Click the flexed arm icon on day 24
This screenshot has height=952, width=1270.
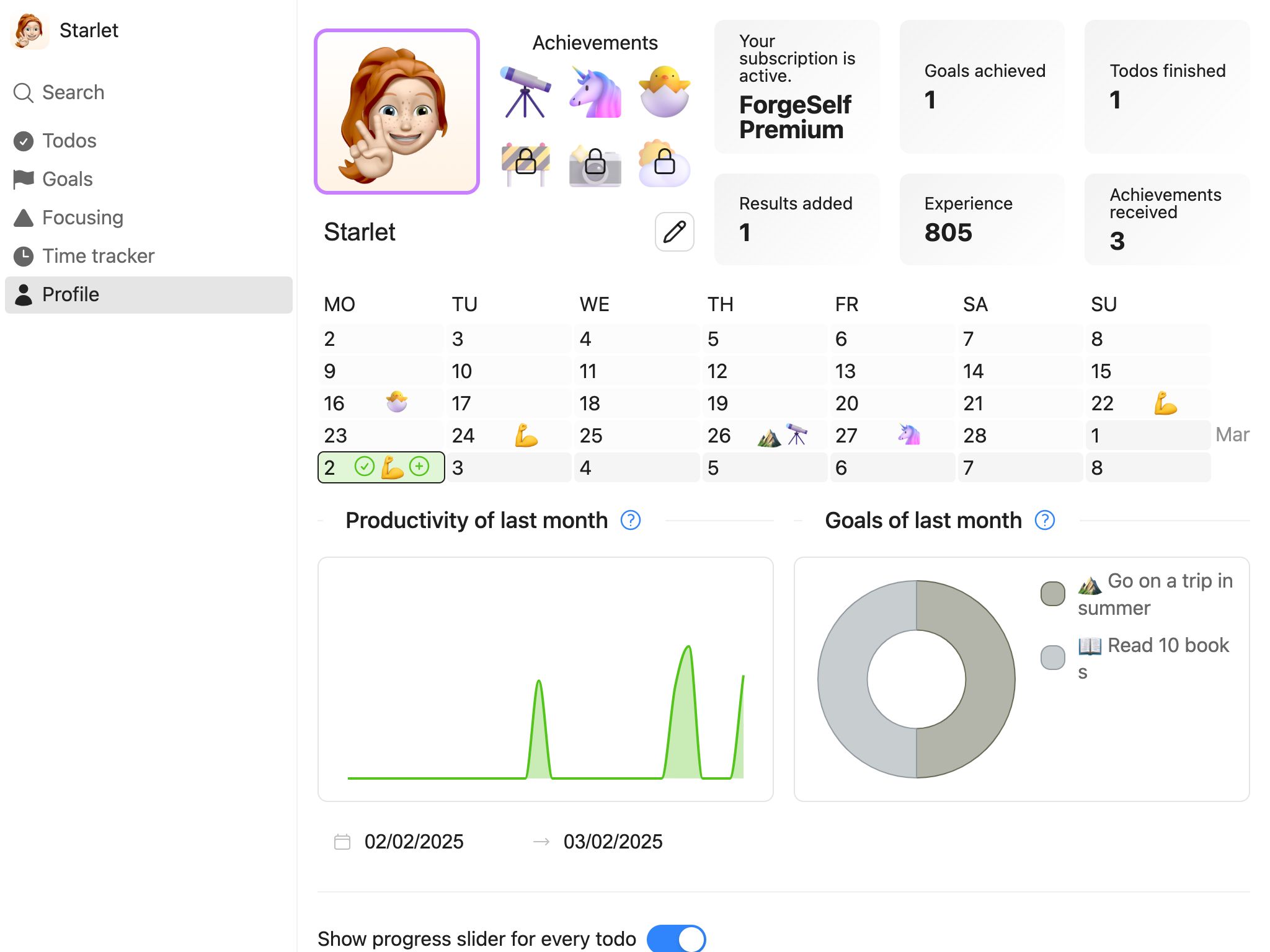coord(526,436)
